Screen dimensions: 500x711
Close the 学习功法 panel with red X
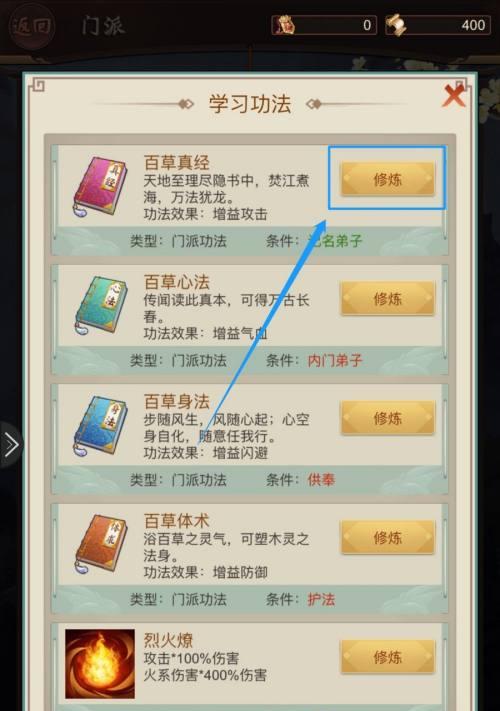[x=454, y=95]
